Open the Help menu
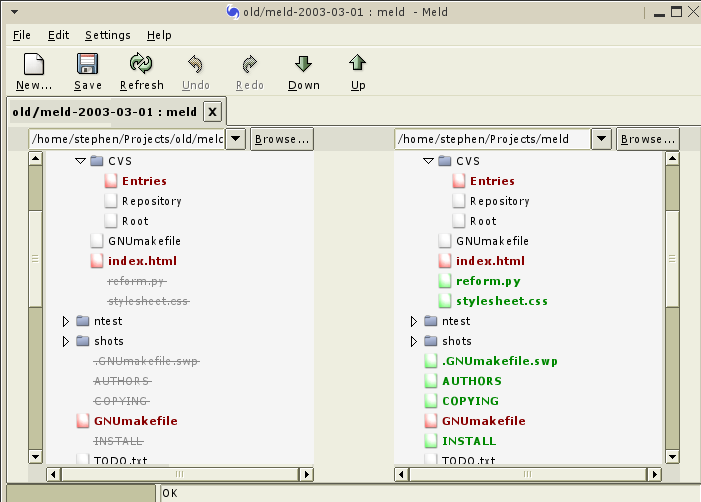This screenshot has height=502, width=701. tap(159, 35)
